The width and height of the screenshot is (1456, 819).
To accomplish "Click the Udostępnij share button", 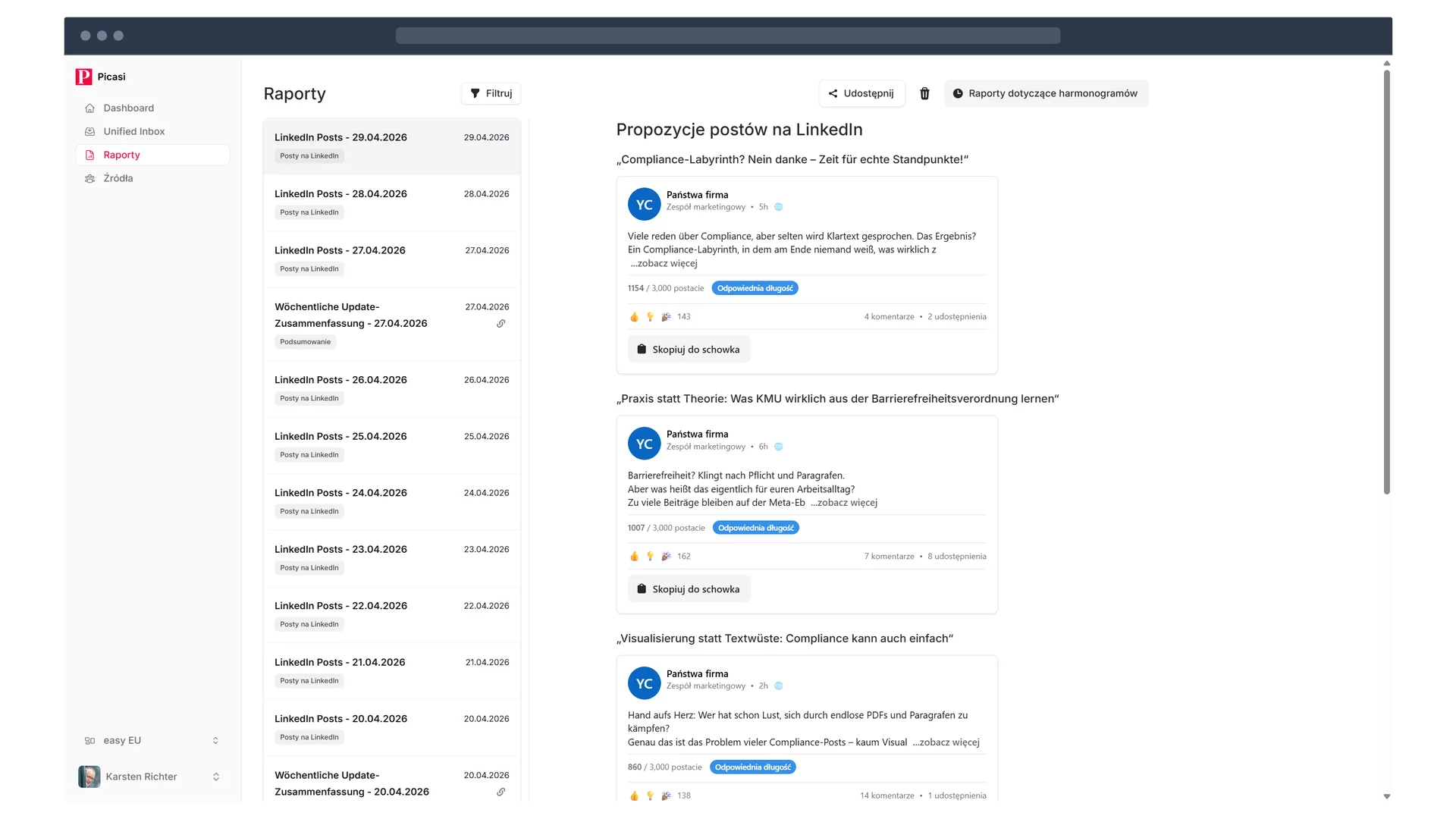I will tap(861, 93).
